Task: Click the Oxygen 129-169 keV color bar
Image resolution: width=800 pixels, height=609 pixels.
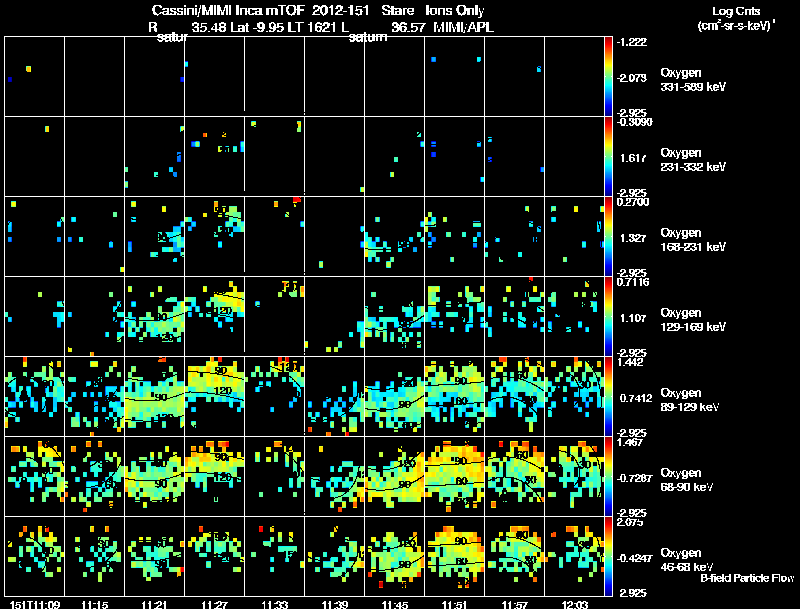Action: [x=608, y=317]
